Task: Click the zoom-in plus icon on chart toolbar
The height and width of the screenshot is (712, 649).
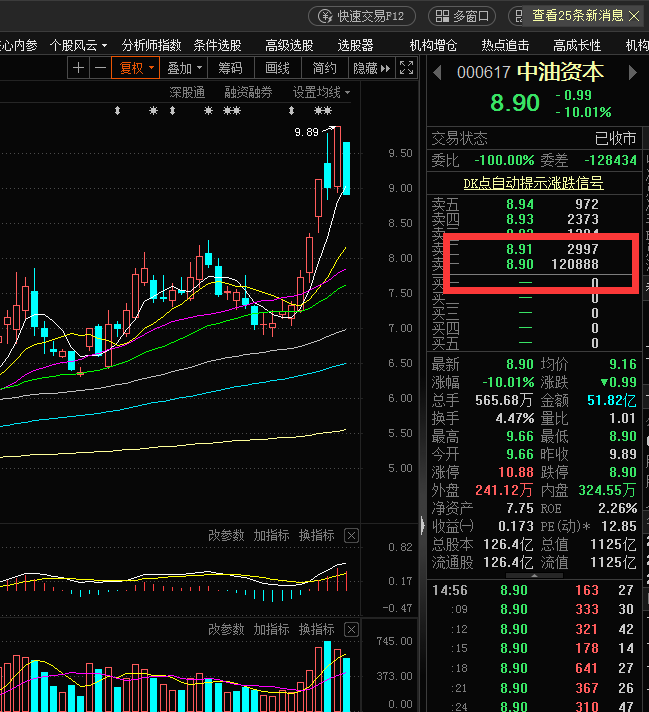Action: point(79,68)
